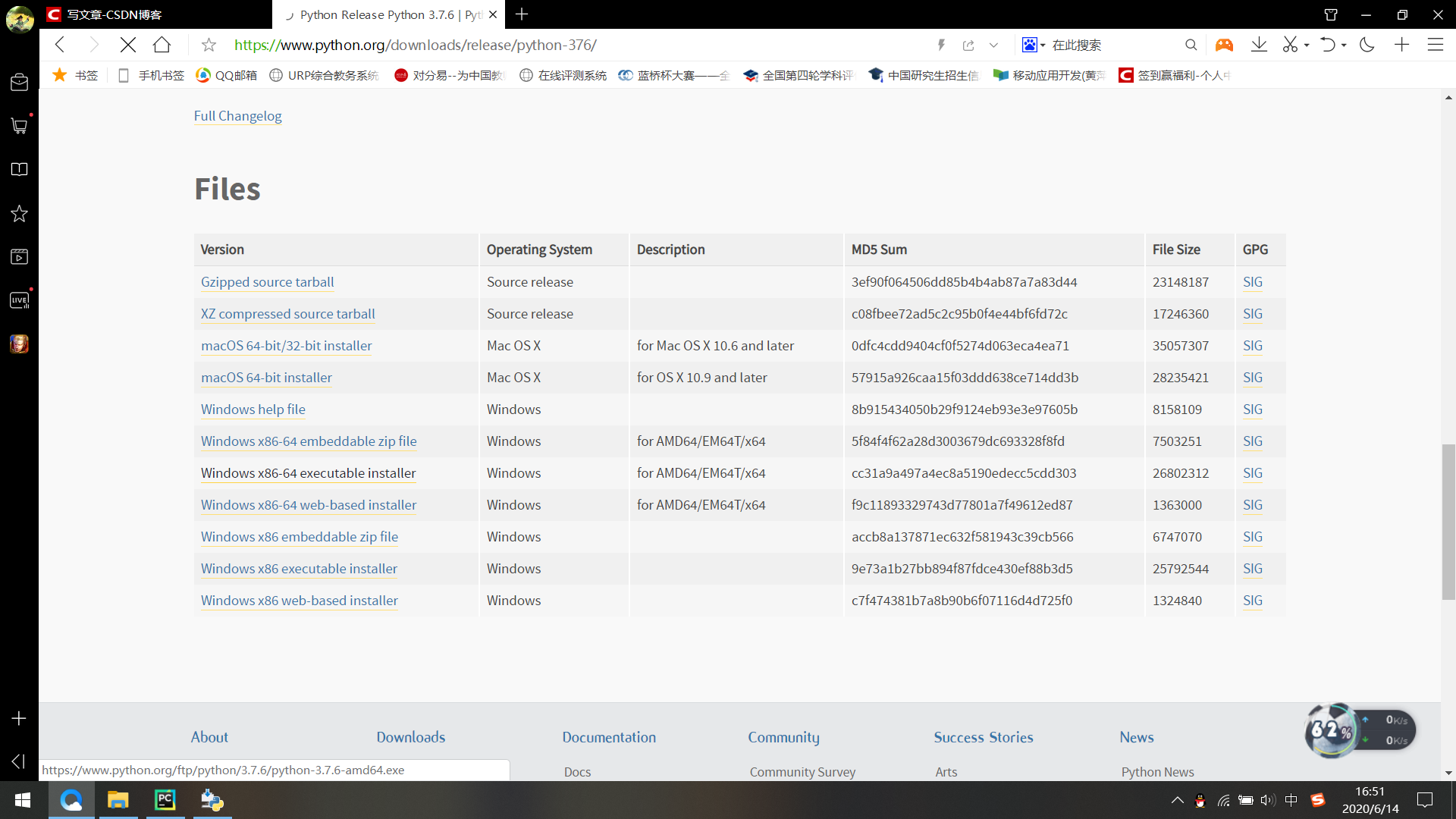Open the mailbox icon in the sidebar
Viewport: 1456px width, 819px height.
(19, 82)
